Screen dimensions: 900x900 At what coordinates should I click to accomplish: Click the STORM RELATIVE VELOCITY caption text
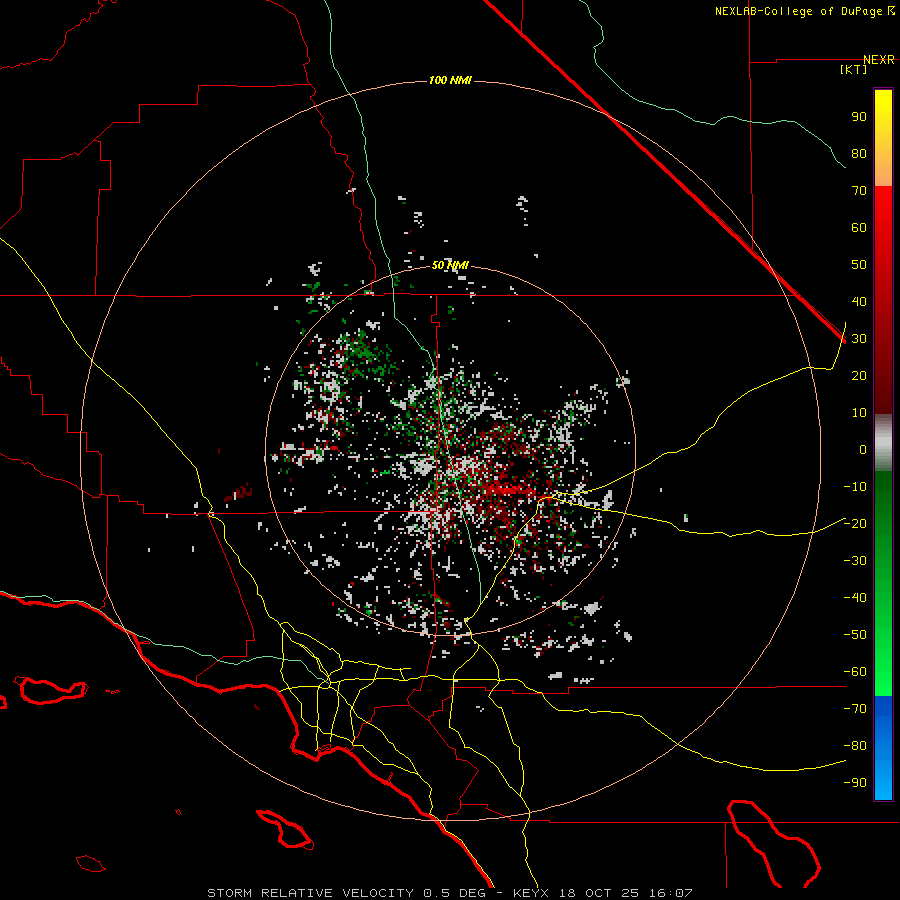coord(310,893)
